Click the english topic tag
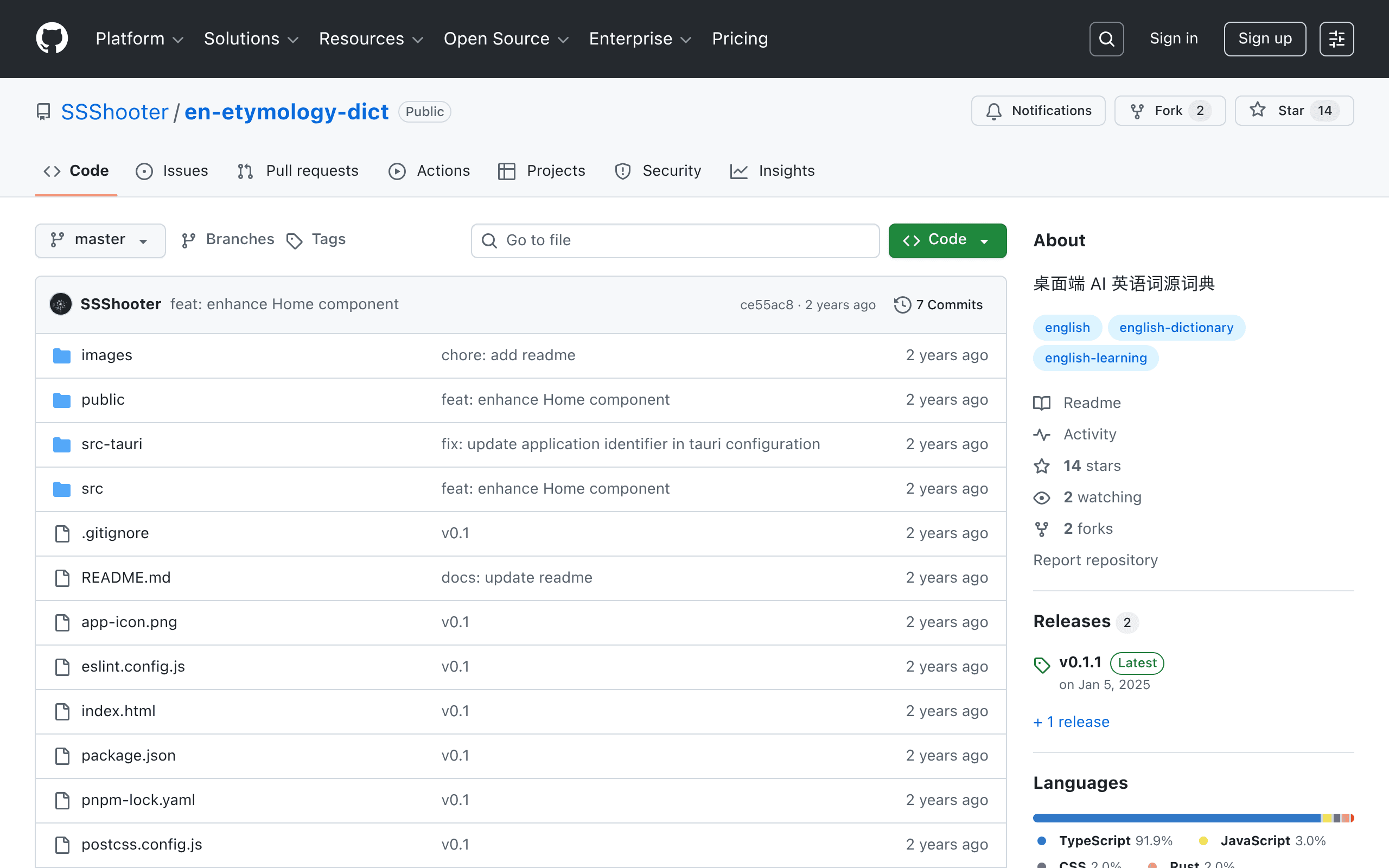The height and width of the screenshot is (868, 1389). [1067, 328]
